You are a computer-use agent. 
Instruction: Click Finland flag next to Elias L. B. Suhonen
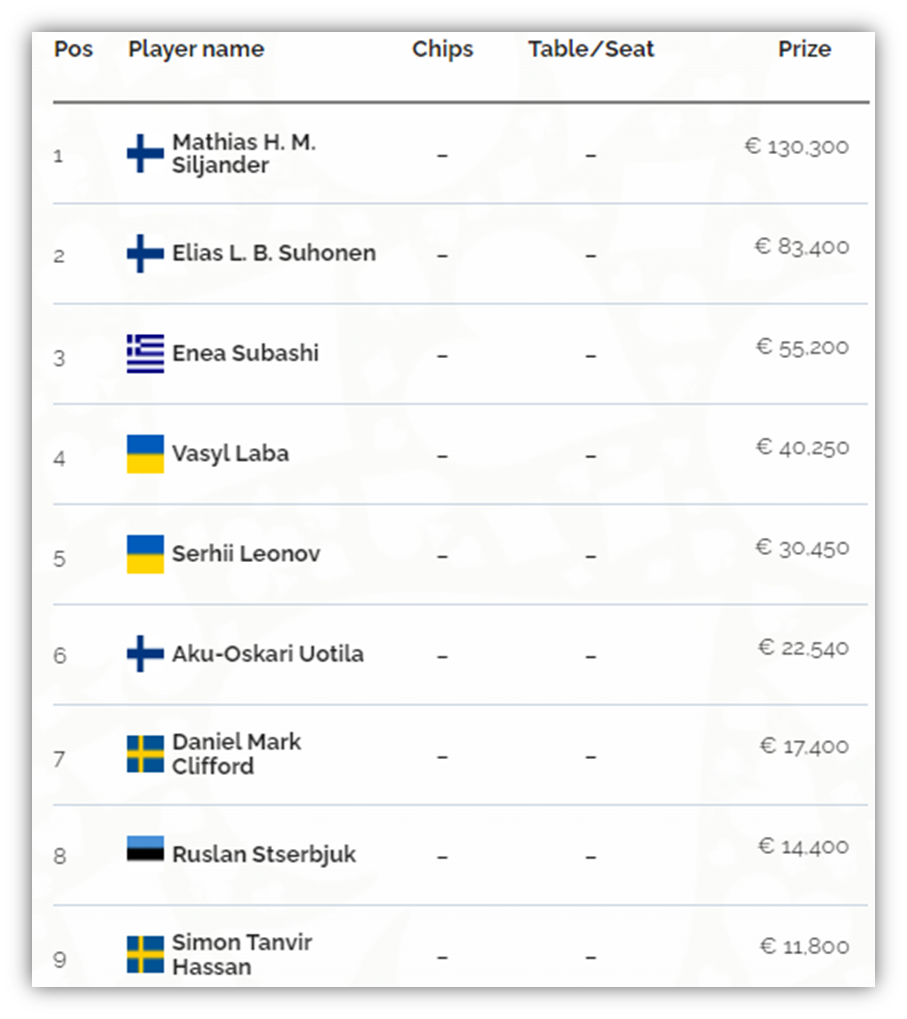[x=146, y=253]
